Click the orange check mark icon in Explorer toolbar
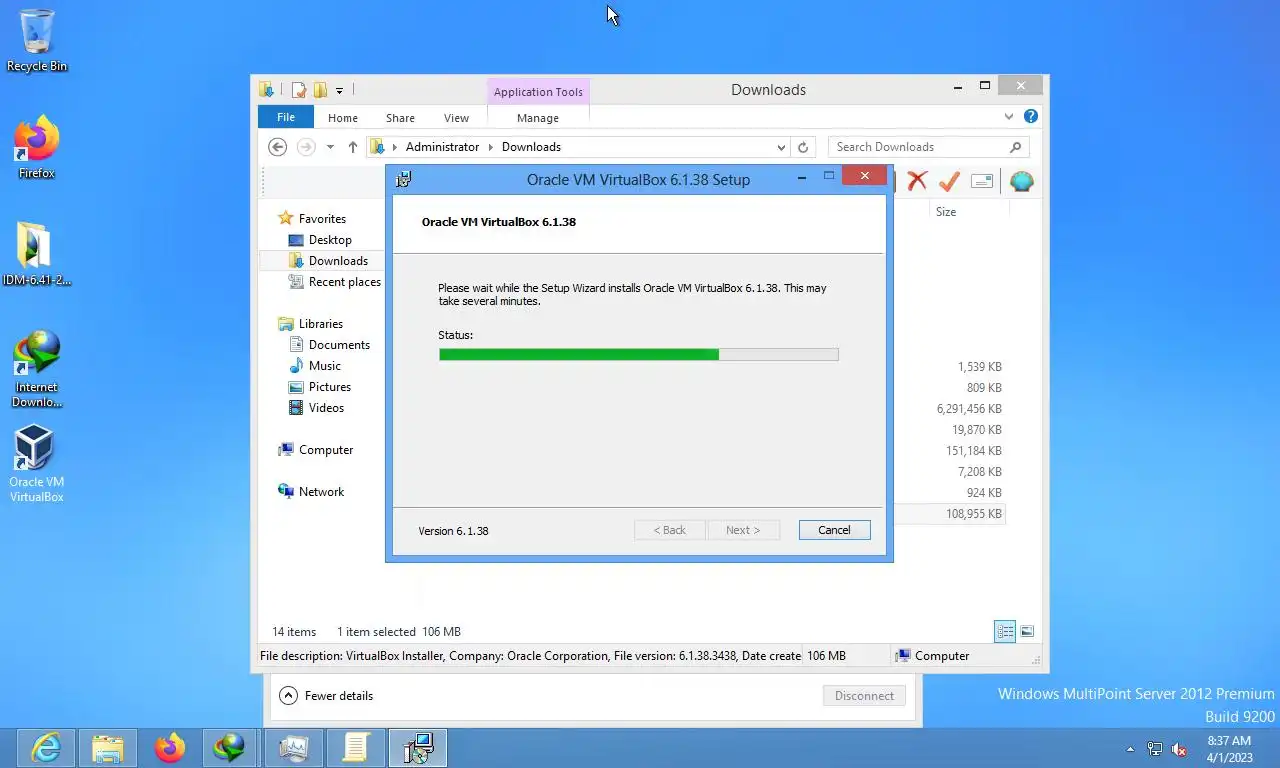This screenshot has height=768, width=1280. tap(949, 181)
